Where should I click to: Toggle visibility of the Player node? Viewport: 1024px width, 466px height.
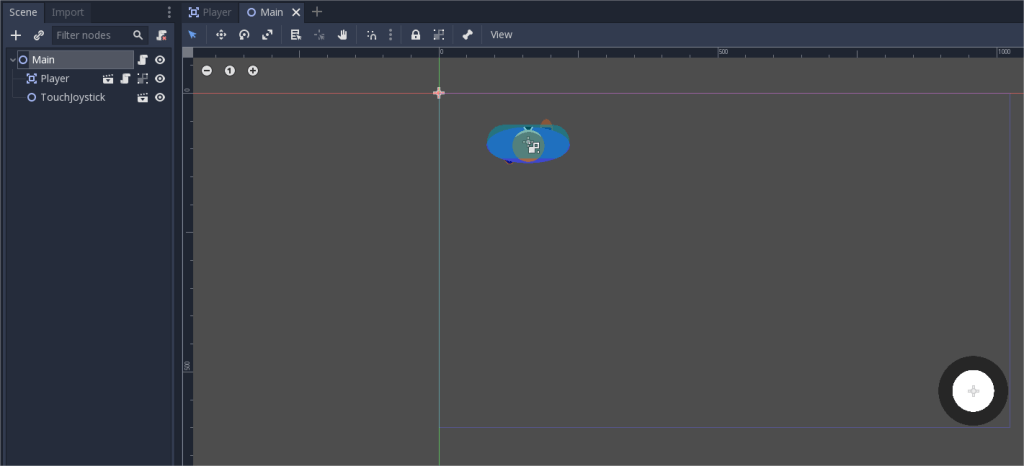tap(160, 79)
